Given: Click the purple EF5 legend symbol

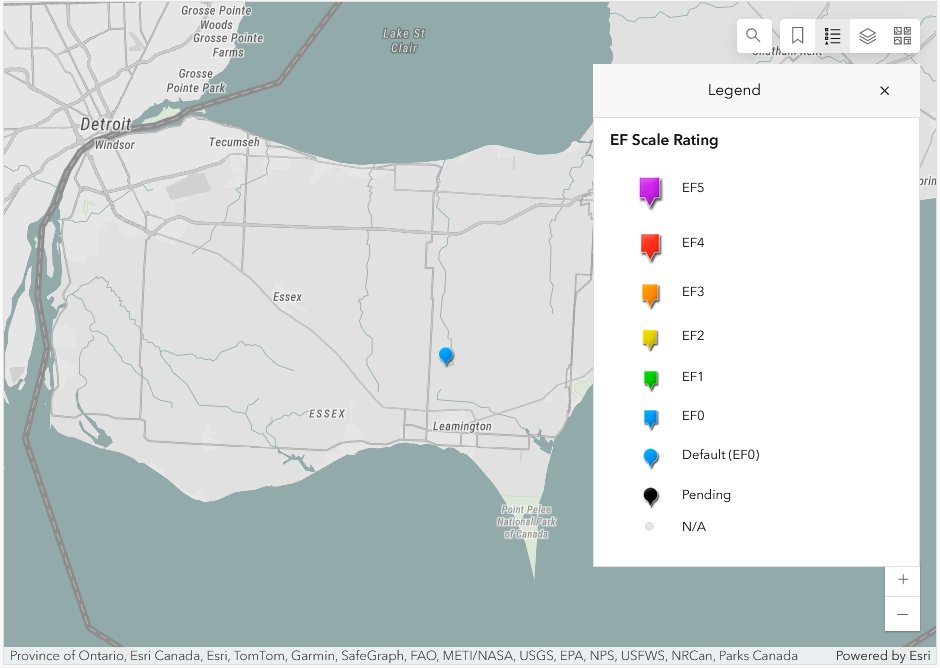Looking at the screenshot, I should point(650,192).
